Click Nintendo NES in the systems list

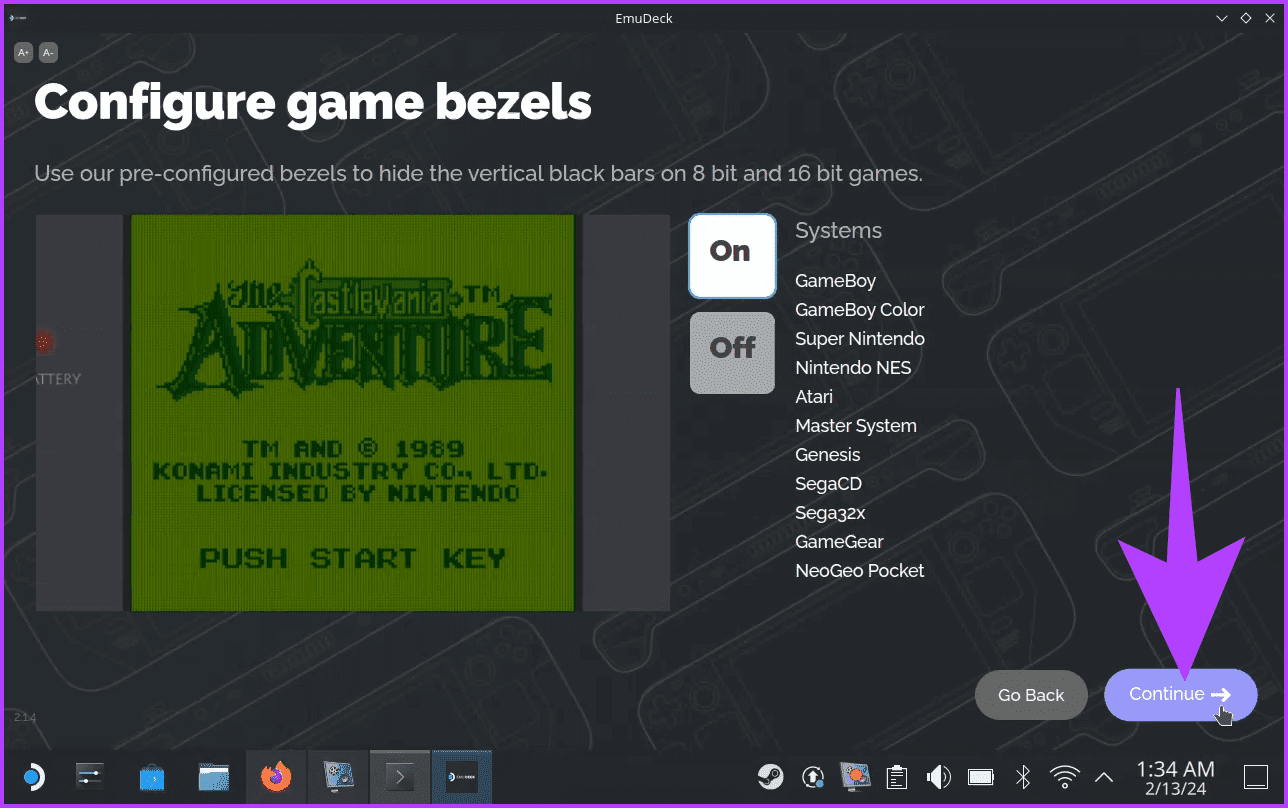pos(853,368)
